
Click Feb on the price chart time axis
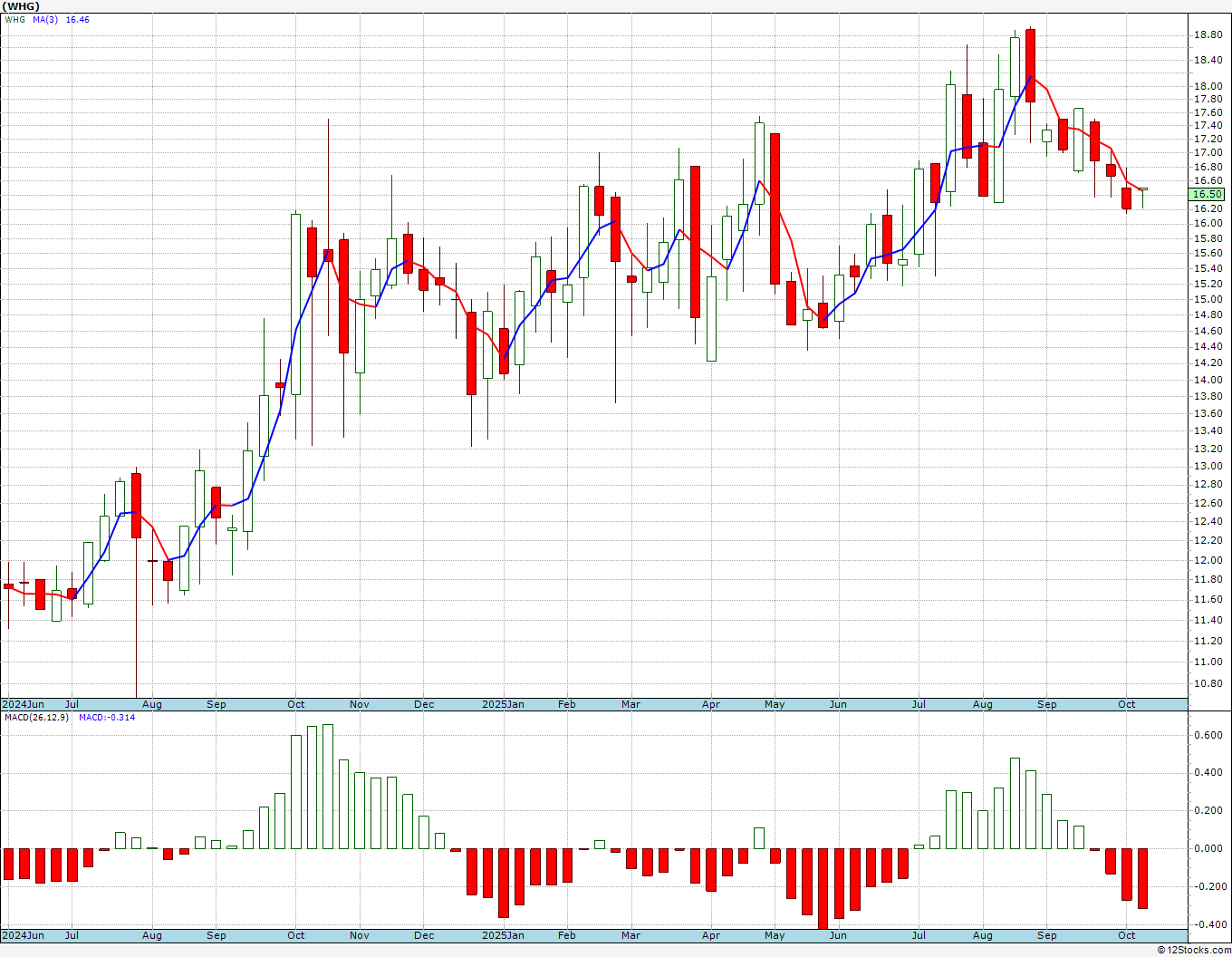point(567,704)
